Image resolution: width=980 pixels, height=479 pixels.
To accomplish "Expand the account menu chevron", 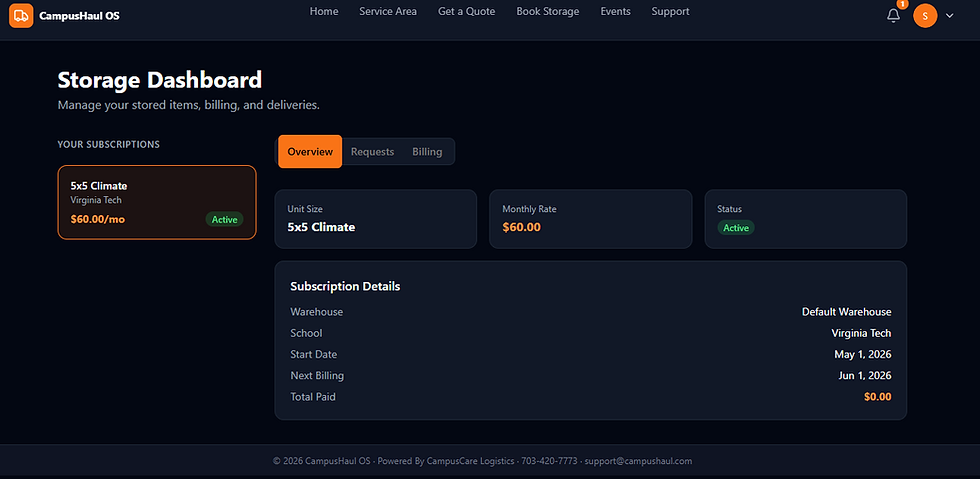I will pos(949,16).
